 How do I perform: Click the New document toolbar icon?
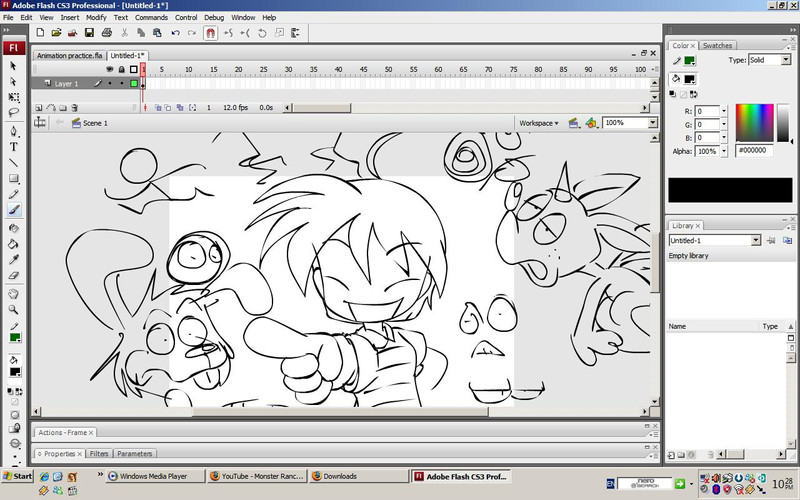tap(40, 33)
